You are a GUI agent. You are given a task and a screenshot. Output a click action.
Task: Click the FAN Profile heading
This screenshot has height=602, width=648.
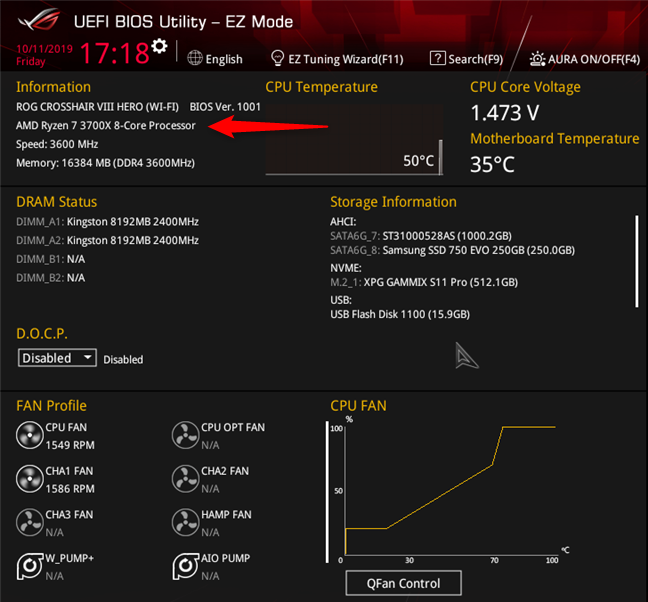point(51,406)
